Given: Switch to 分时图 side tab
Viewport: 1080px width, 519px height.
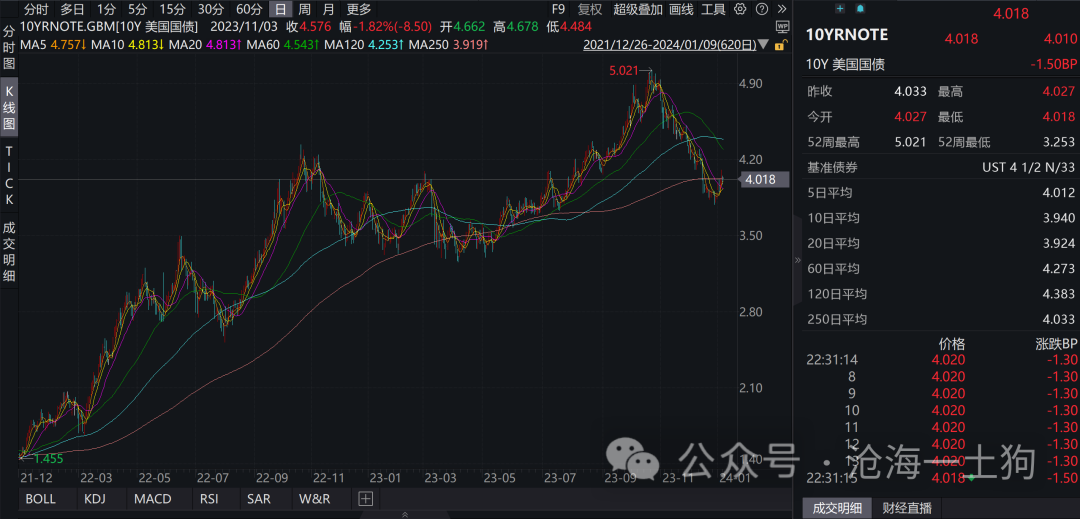Looking at the screenshot, I should [x=9, y=47].
